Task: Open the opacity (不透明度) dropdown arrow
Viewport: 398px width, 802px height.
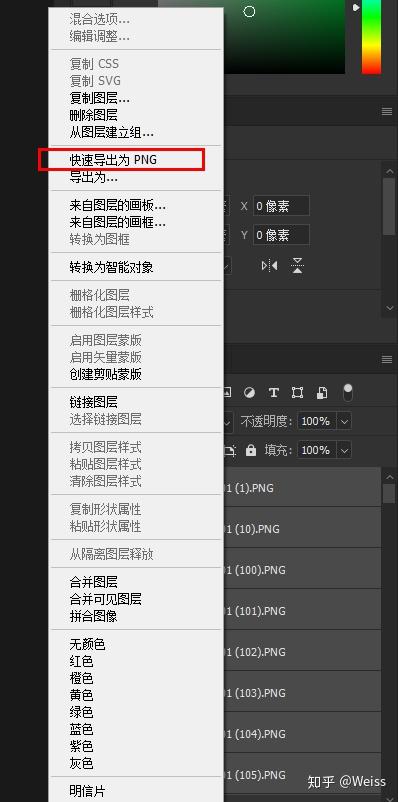Action: pyautogui.click(x=345, y=421)
